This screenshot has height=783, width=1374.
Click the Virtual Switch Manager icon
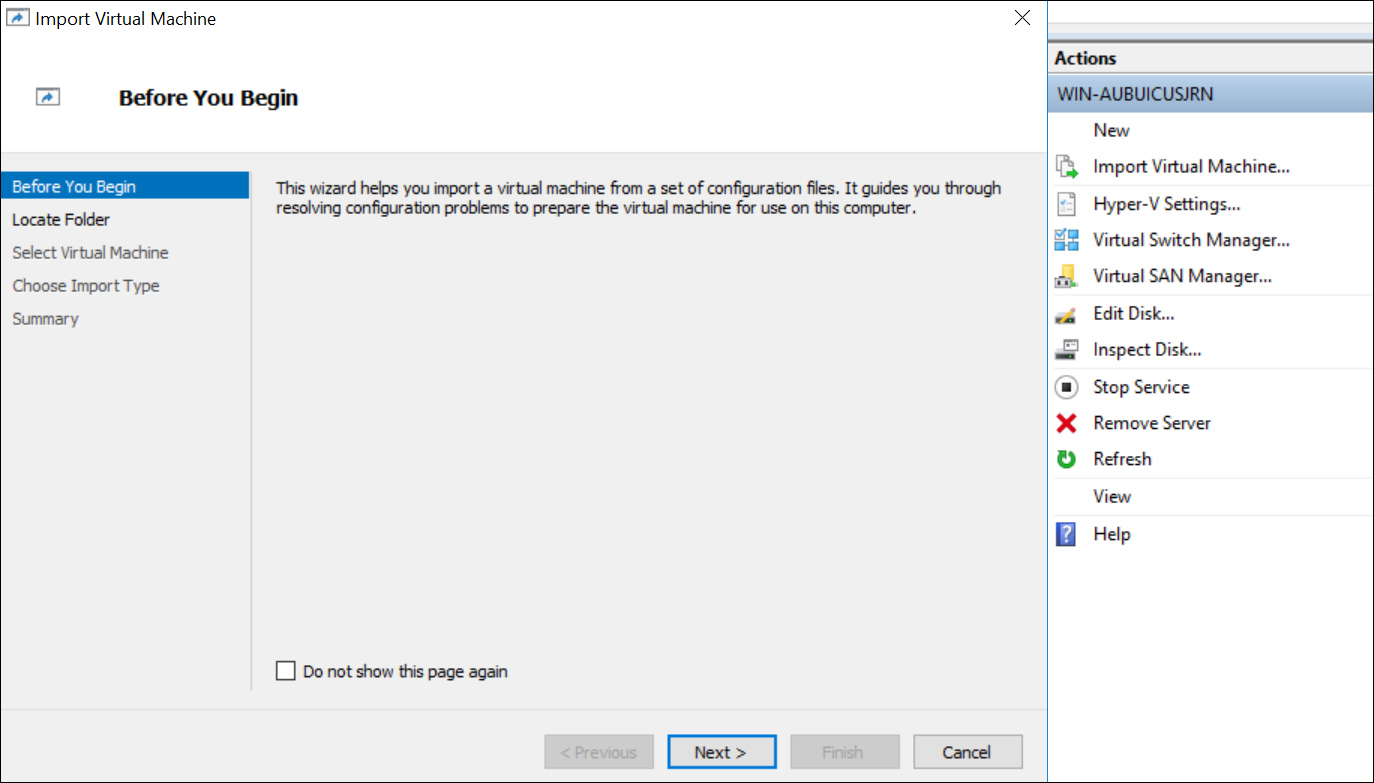pos(1067,240)
